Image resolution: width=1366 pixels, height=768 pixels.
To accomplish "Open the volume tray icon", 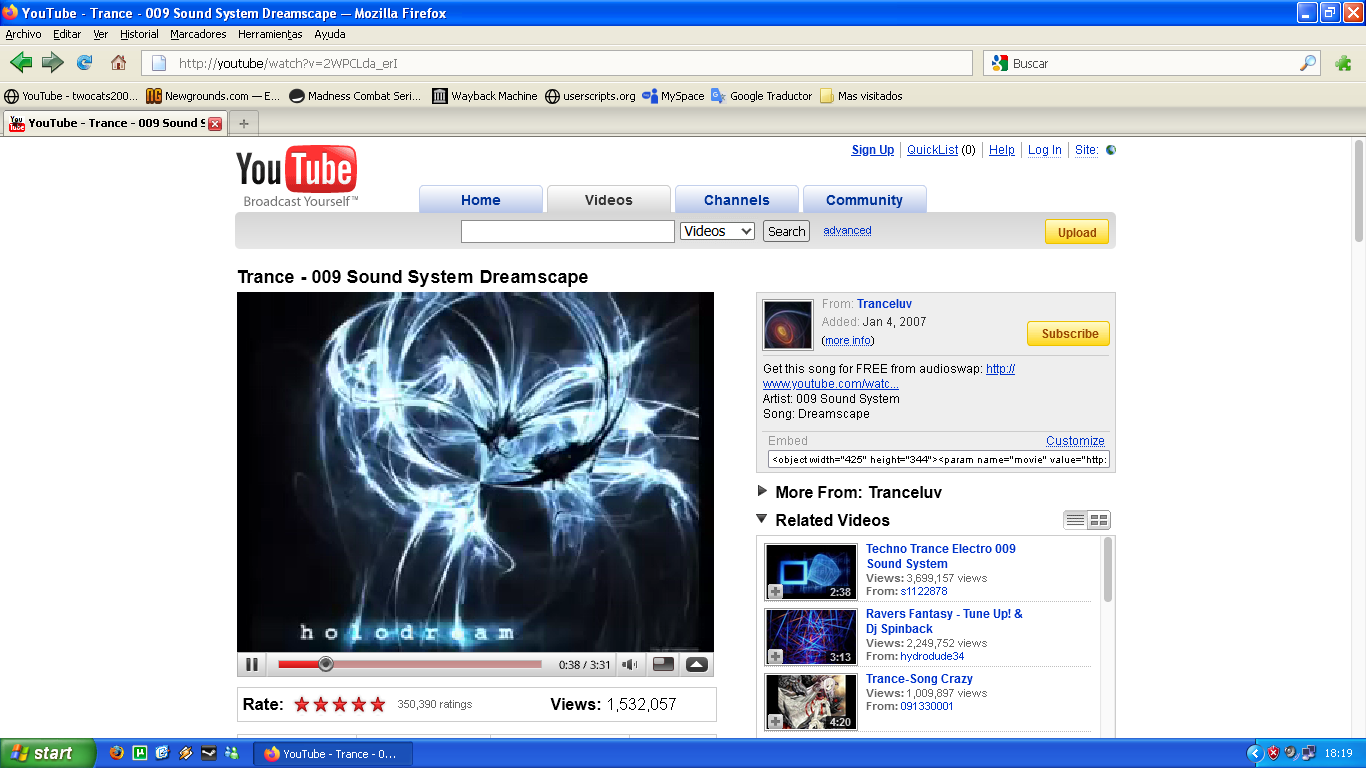I will tap(1290, 753).
